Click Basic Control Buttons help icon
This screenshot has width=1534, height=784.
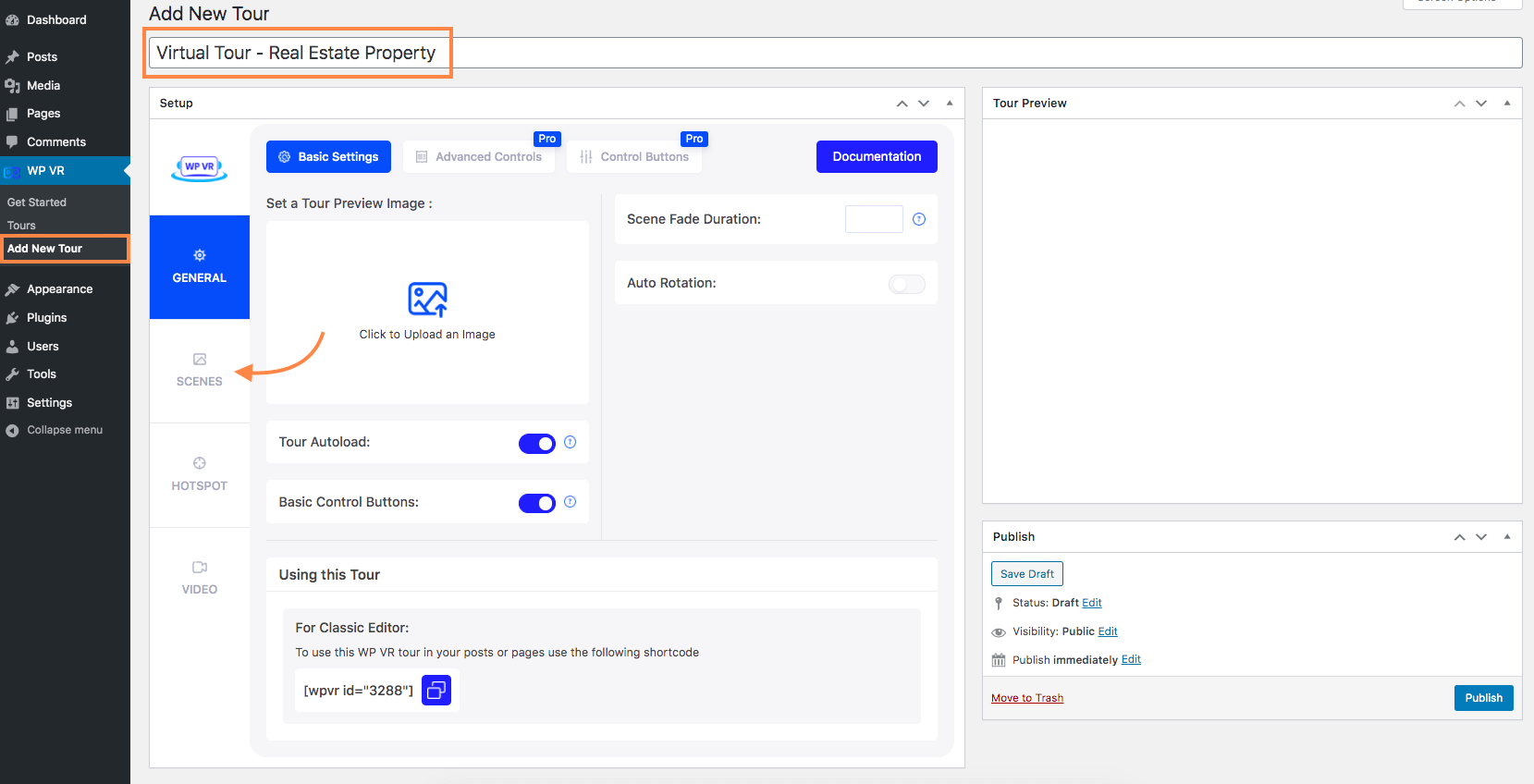571,502
